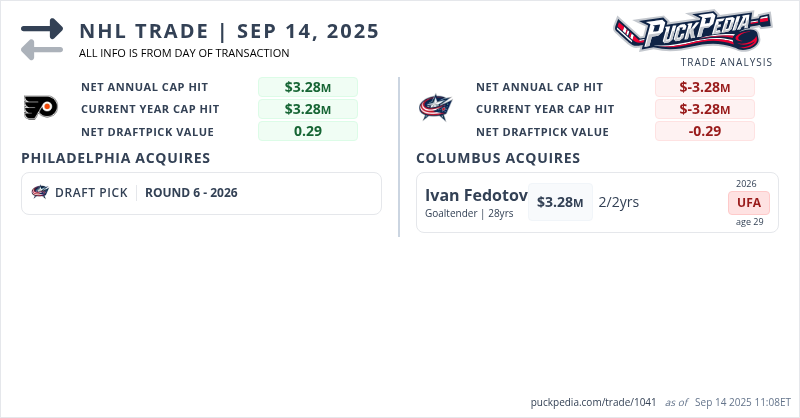
Task: Click Columbus current year cap hit value
Action: coord(705,109)
